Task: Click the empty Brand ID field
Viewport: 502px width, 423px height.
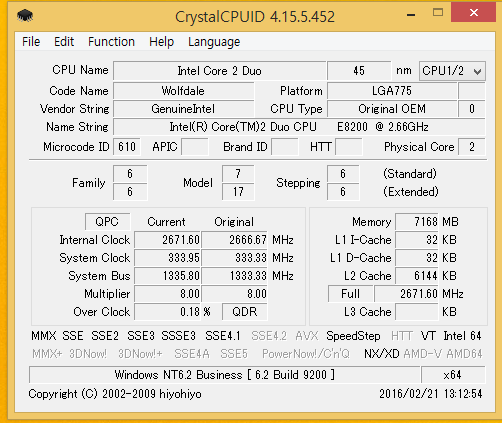Action: click(285, 147)
